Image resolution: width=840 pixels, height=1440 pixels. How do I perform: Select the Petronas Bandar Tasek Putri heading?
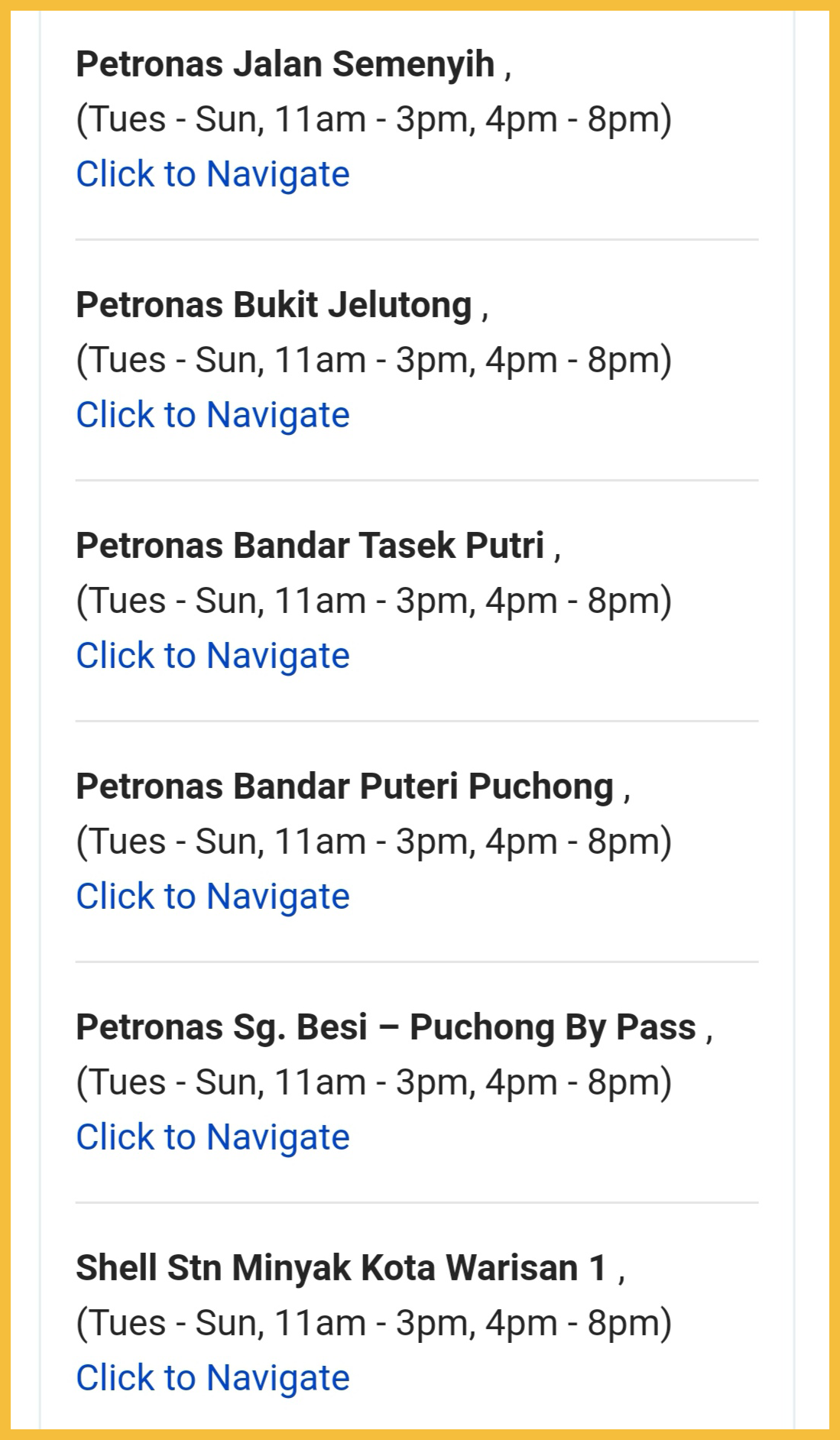310,546
